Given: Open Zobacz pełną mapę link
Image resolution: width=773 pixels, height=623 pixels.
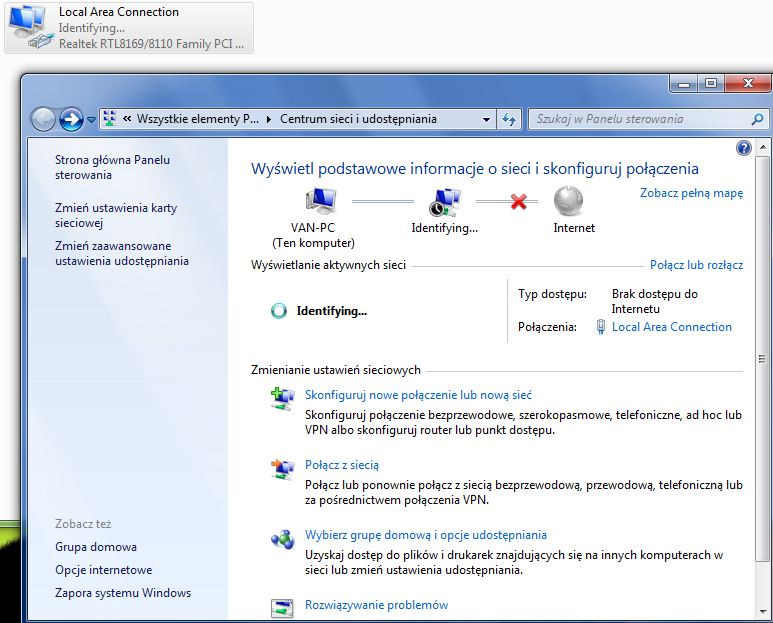Looking at the screenshot, I should coord(691,193).
